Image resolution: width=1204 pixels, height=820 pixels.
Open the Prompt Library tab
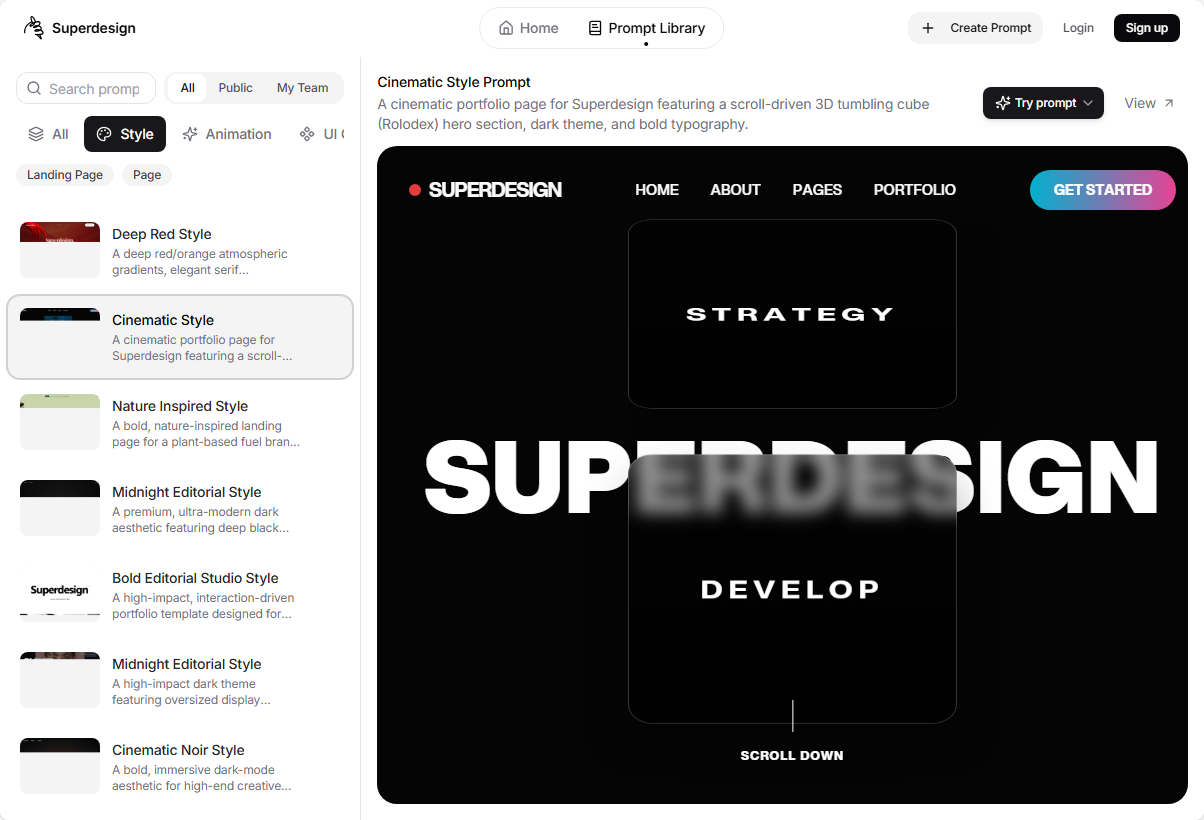click(646, 28)
